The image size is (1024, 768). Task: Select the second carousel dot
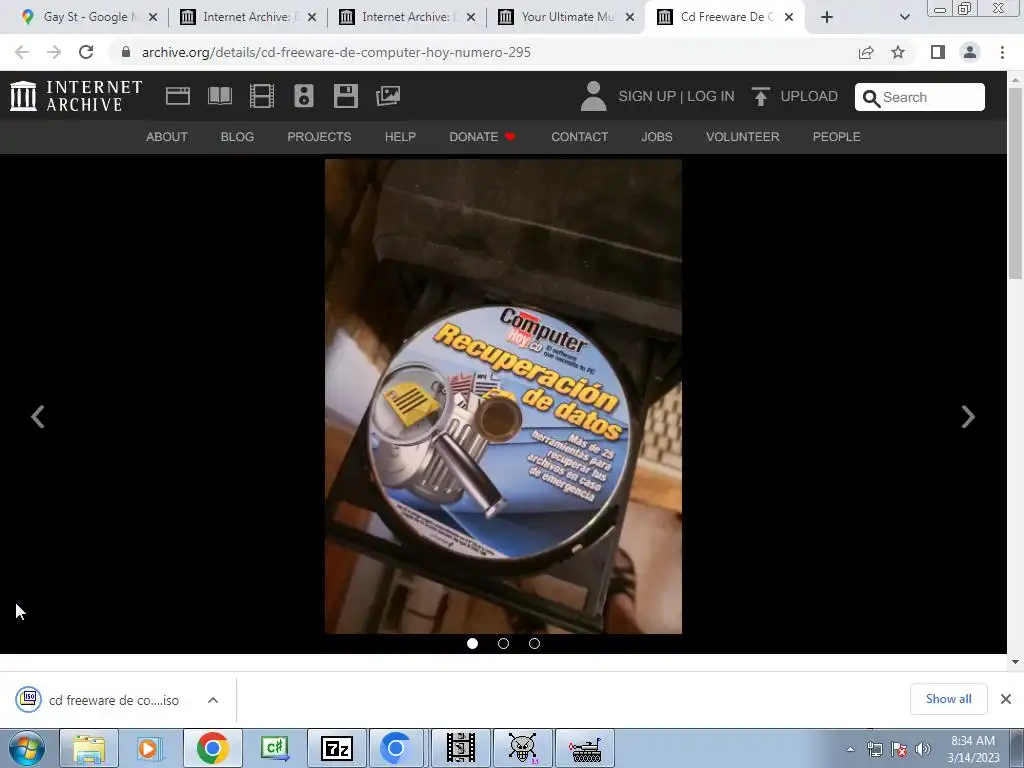[503, 643]
